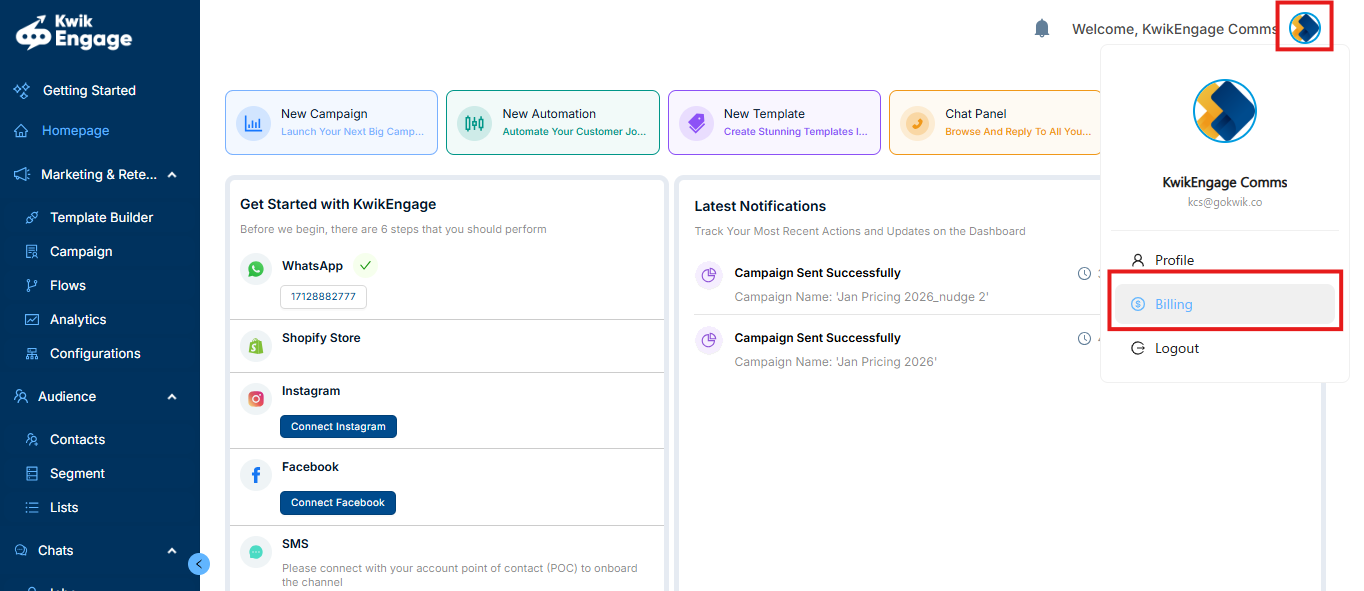Viewport: 1364px width, 591px height.
Task: Click the 'Jan Pricing 2026_nudge 2' notification icon
Action: pyautogui.click(x=709, y=275)
